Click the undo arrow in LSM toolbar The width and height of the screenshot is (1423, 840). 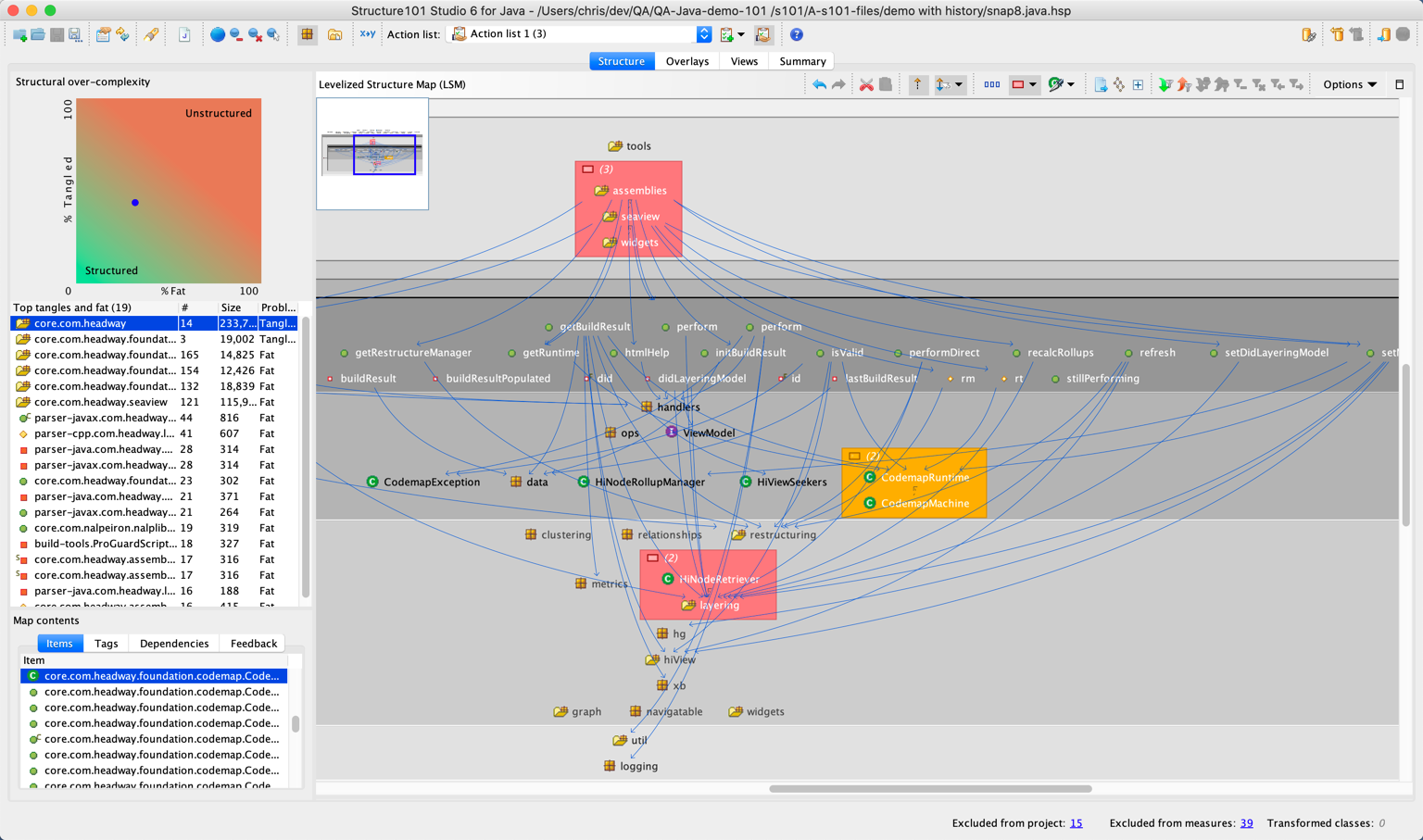tap(819, 84)
